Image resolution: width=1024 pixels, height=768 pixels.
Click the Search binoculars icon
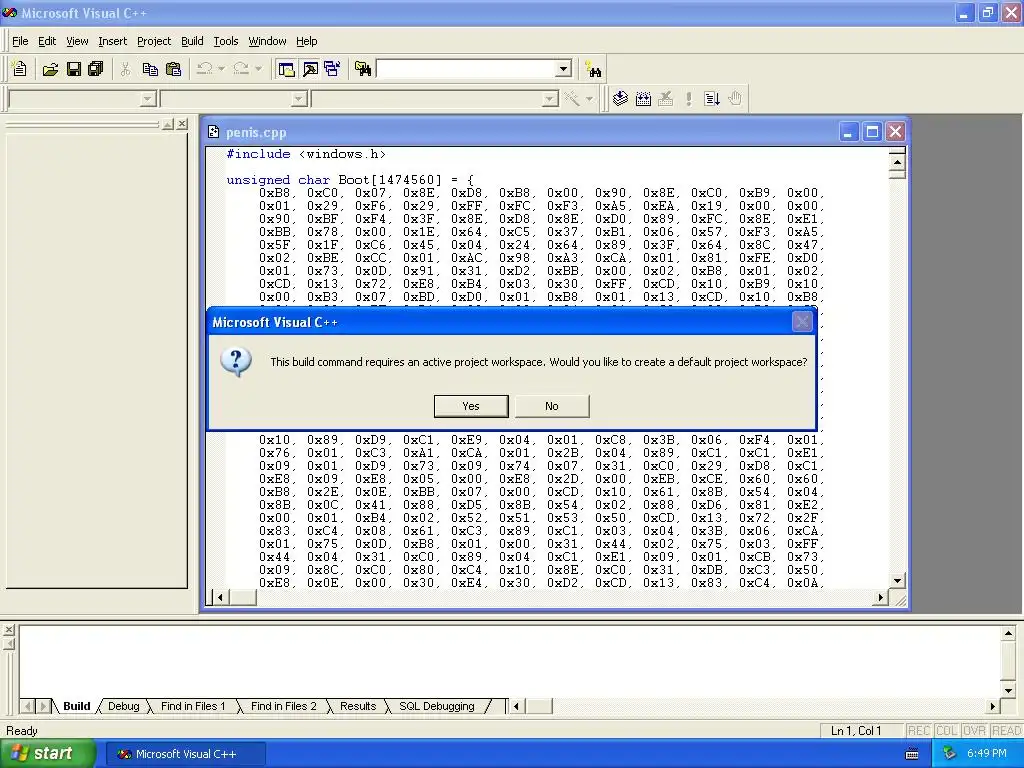click(x=593, y=69)
